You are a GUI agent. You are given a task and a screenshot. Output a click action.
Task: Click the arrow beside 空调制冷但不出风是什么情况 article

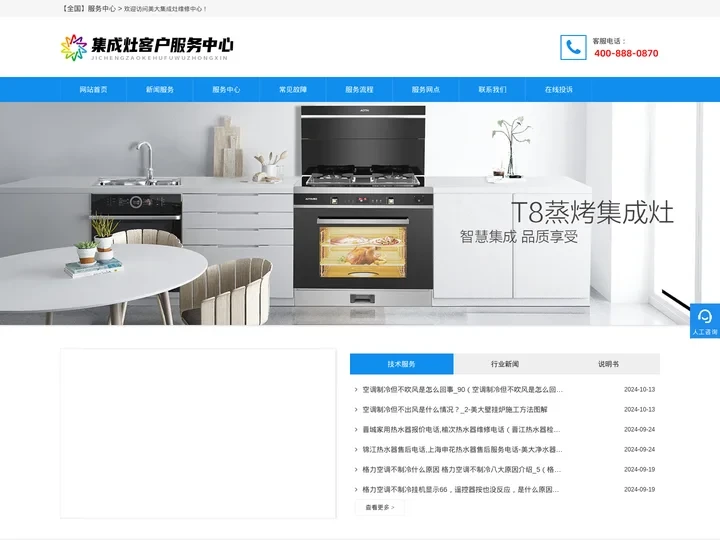(x=356, y=410)
